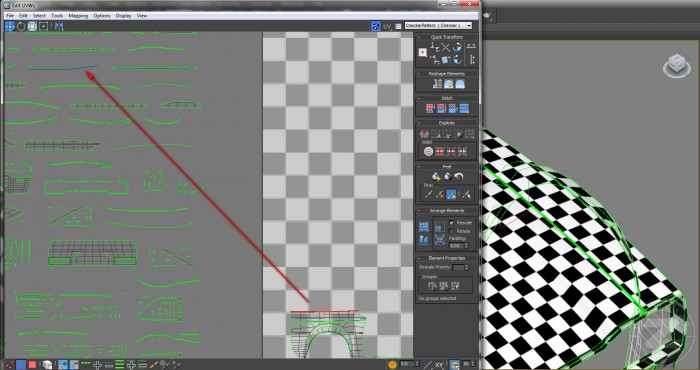Click the last Stitch icon in Stitch panel
700x370 pixels.
tap(464, 108)
